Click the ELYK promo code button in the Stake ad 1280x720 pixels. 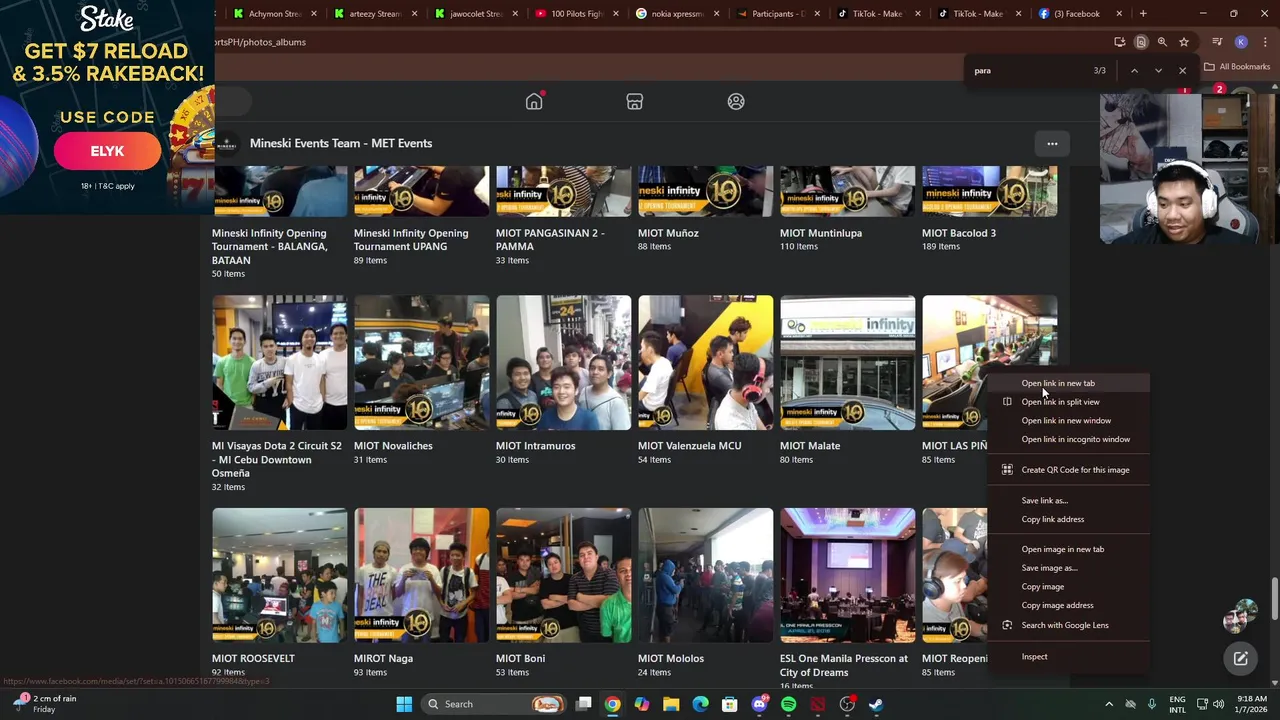(107, 151)
